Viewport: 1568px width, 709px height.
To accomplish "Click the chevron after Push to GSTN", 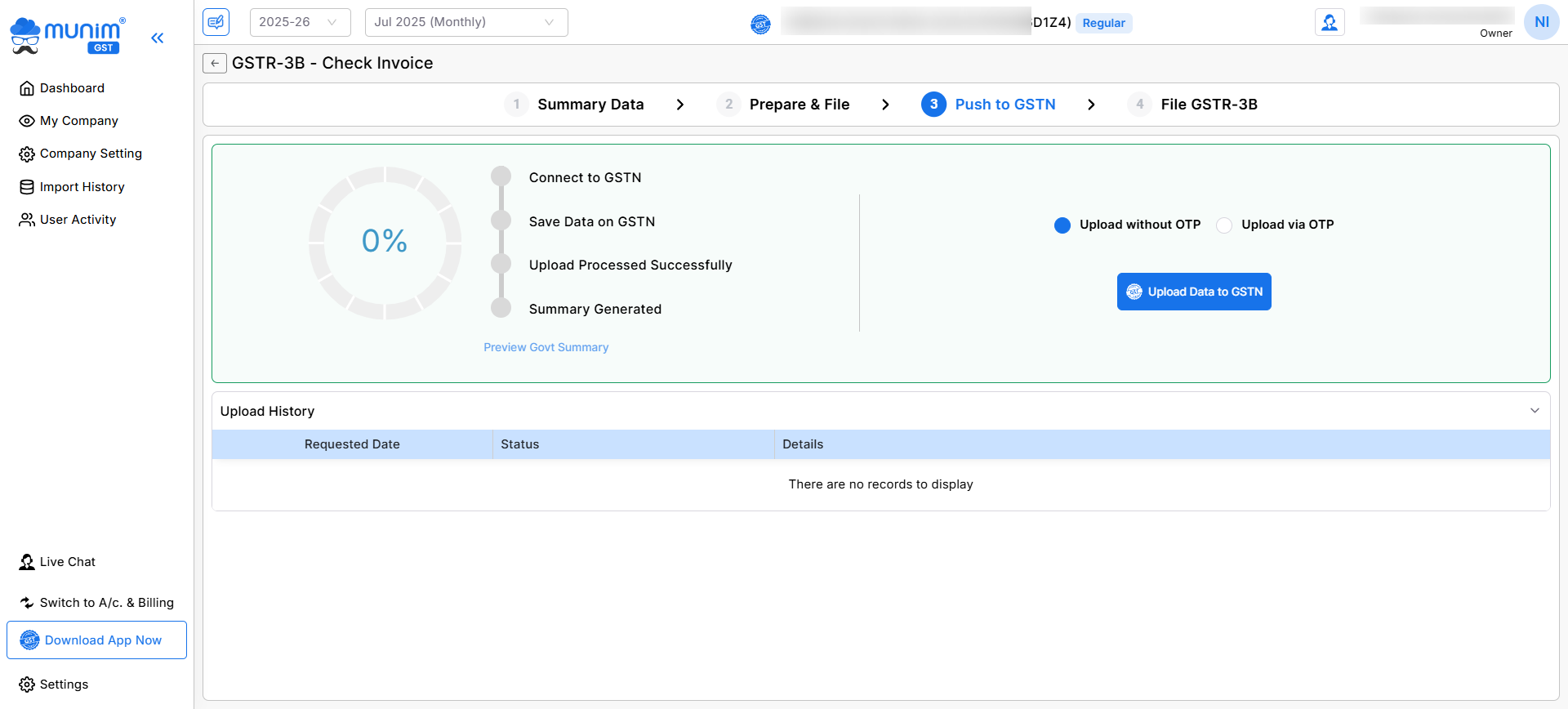I will coord(1091,105).
